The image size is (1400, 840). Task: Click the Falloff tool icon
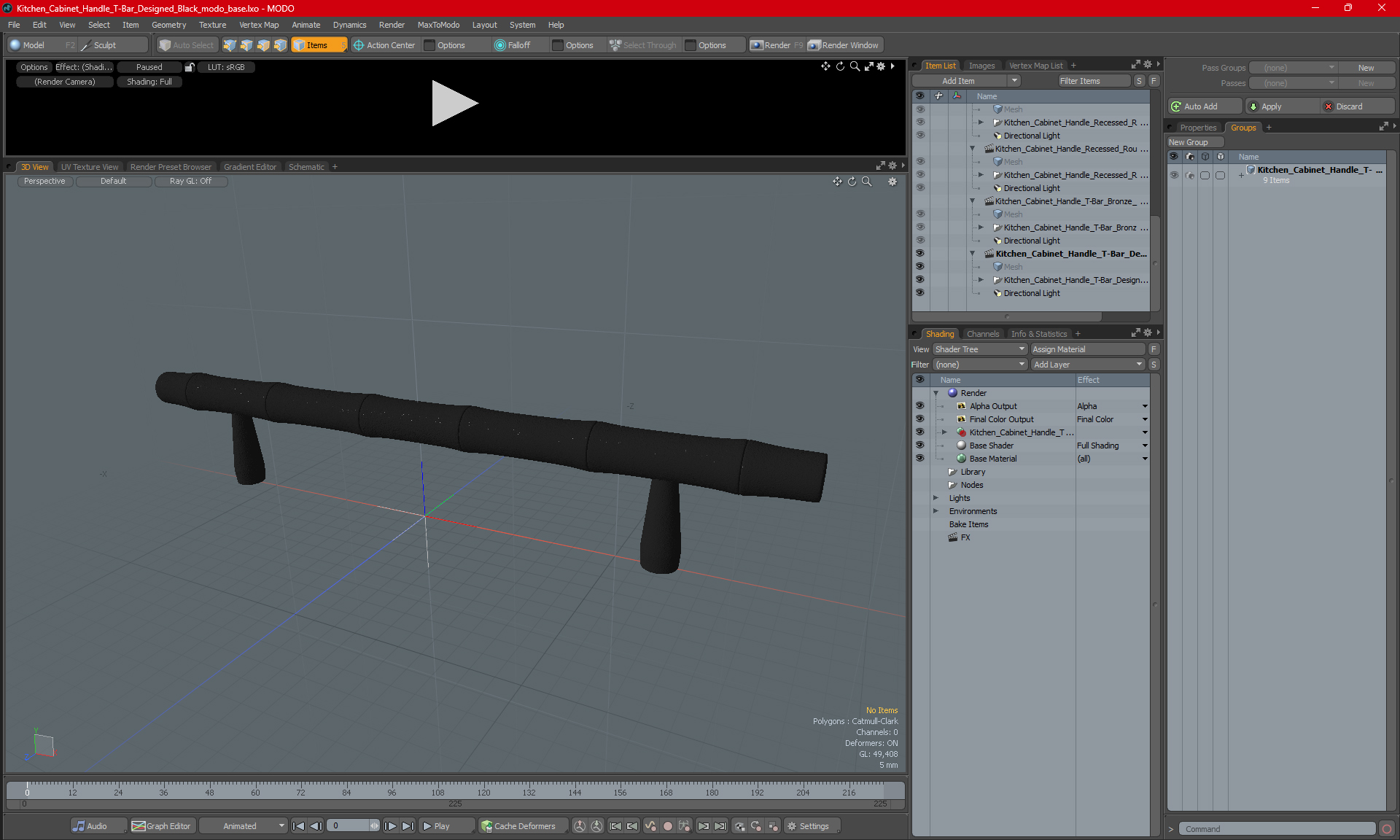[499, 45]
